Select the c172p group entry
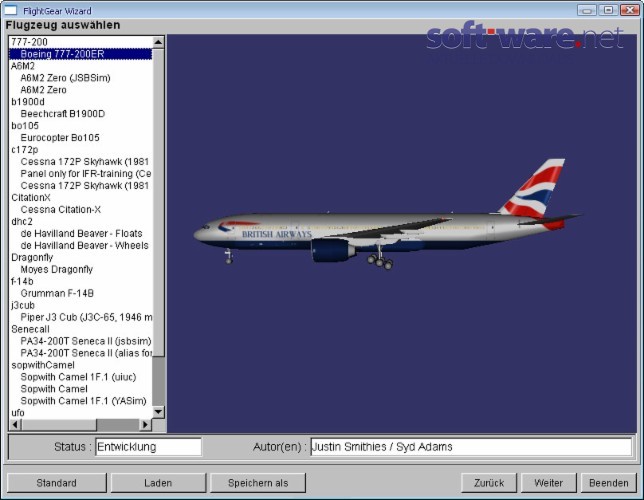 point(80,150)
